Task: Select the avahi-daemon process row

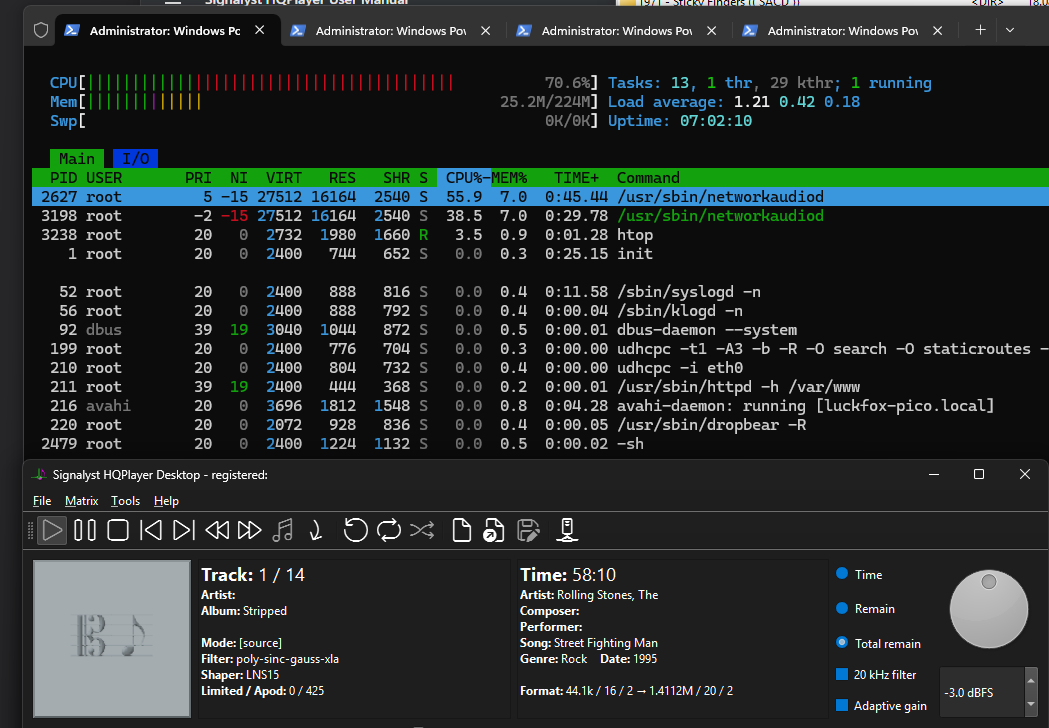Action: tap(541, 405)
